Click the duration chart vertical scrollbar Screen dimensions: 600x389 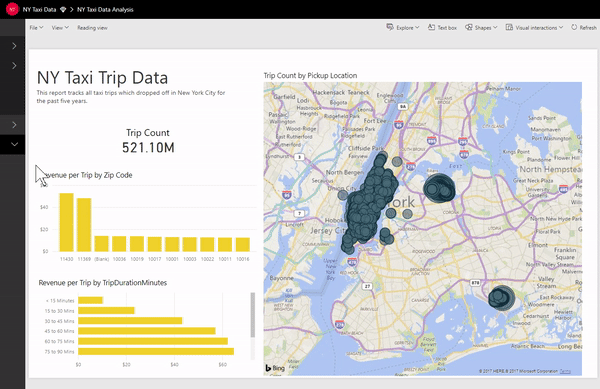tap(253, 315)
